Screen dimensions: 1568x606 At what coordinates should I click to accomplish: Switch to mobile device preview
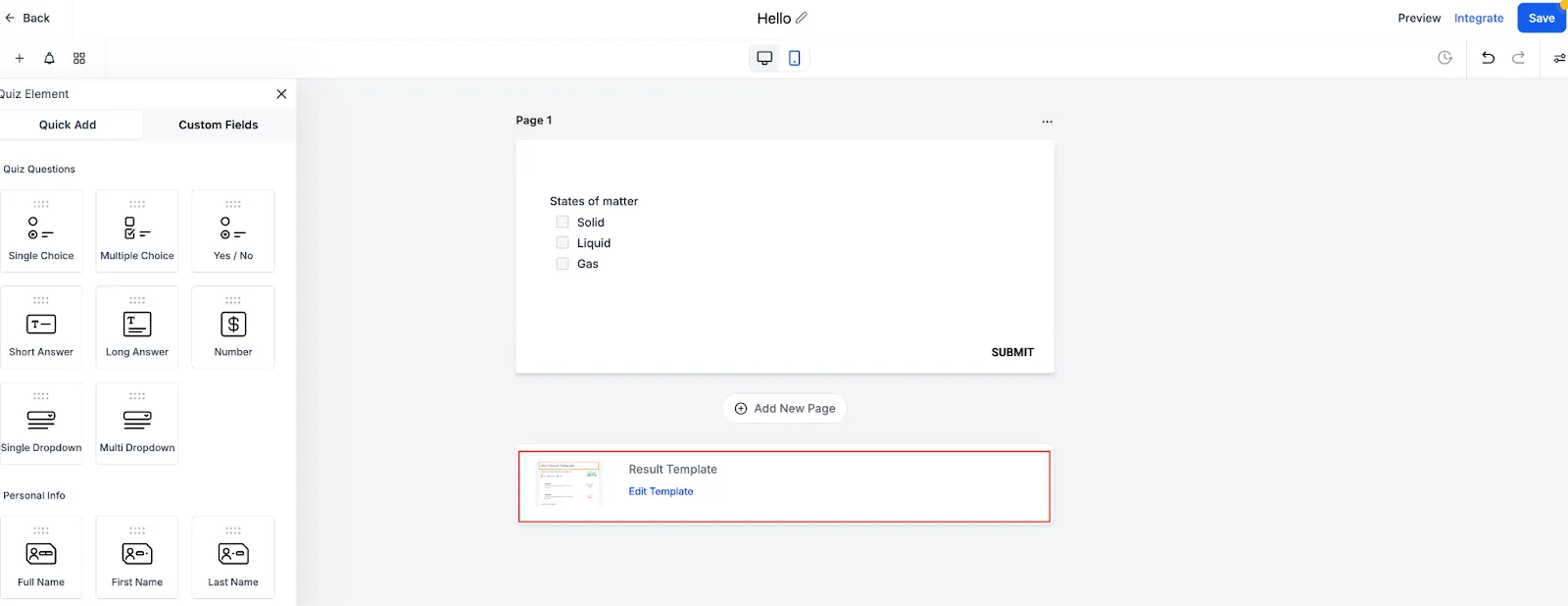[x=795, y=58]
